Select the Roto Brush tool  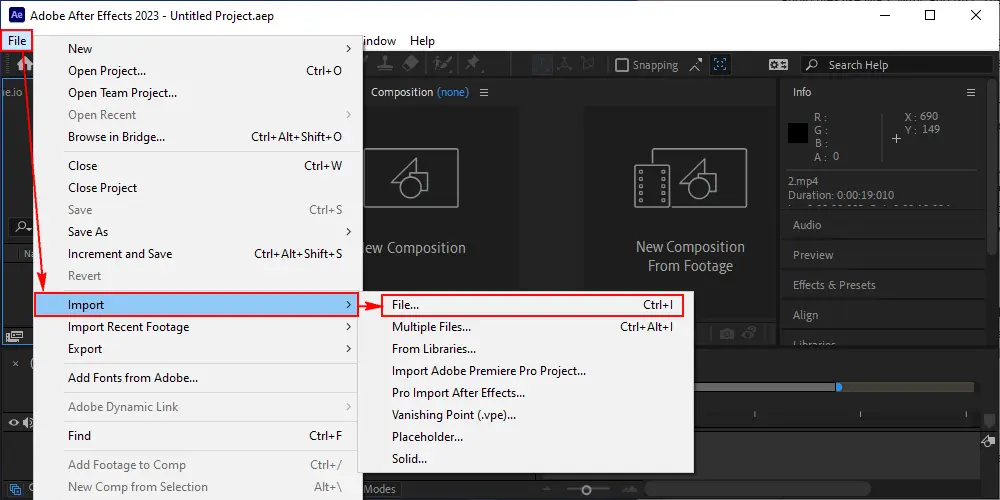(x=440, y=64)
